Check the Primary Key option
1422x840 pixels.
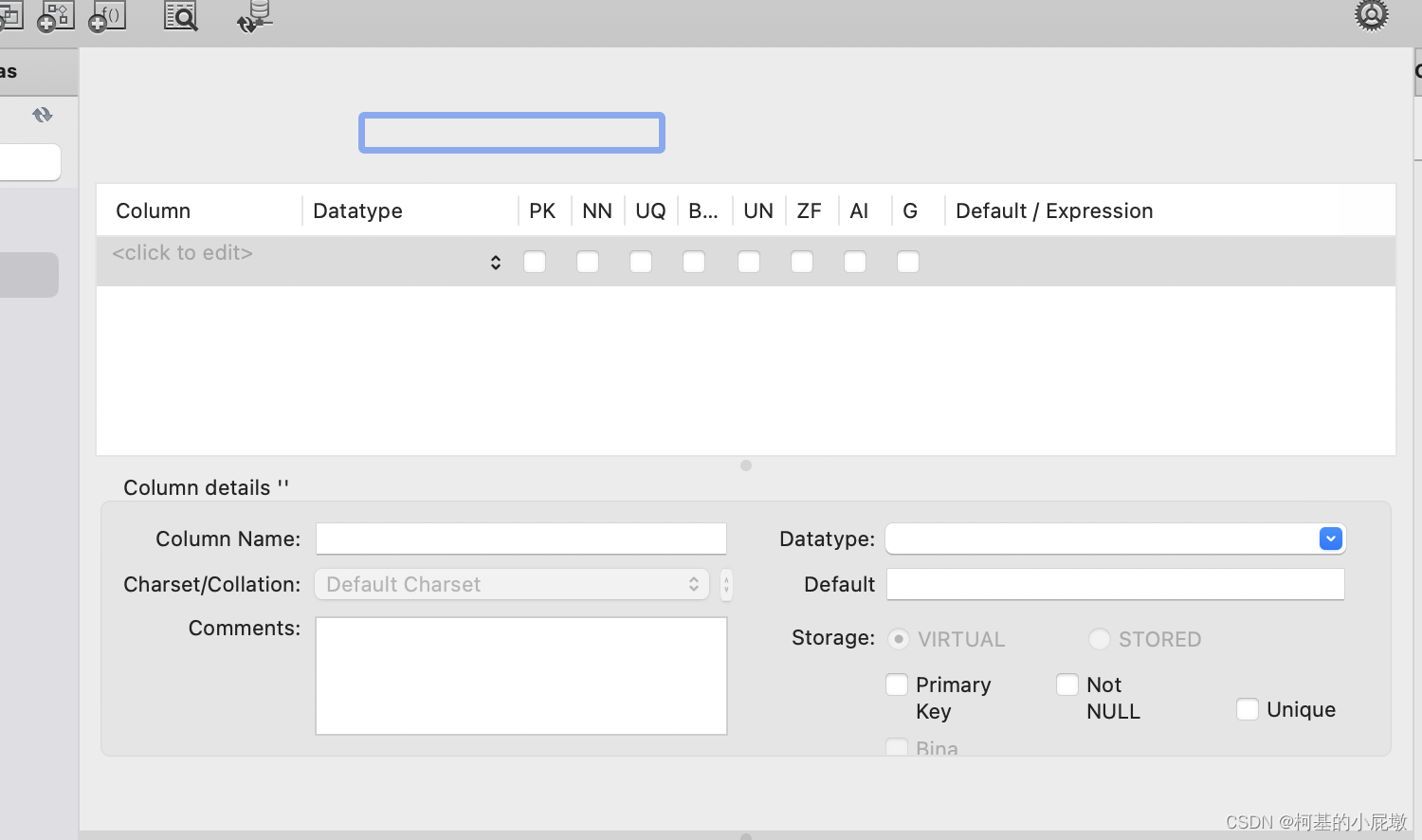point(897,685)
